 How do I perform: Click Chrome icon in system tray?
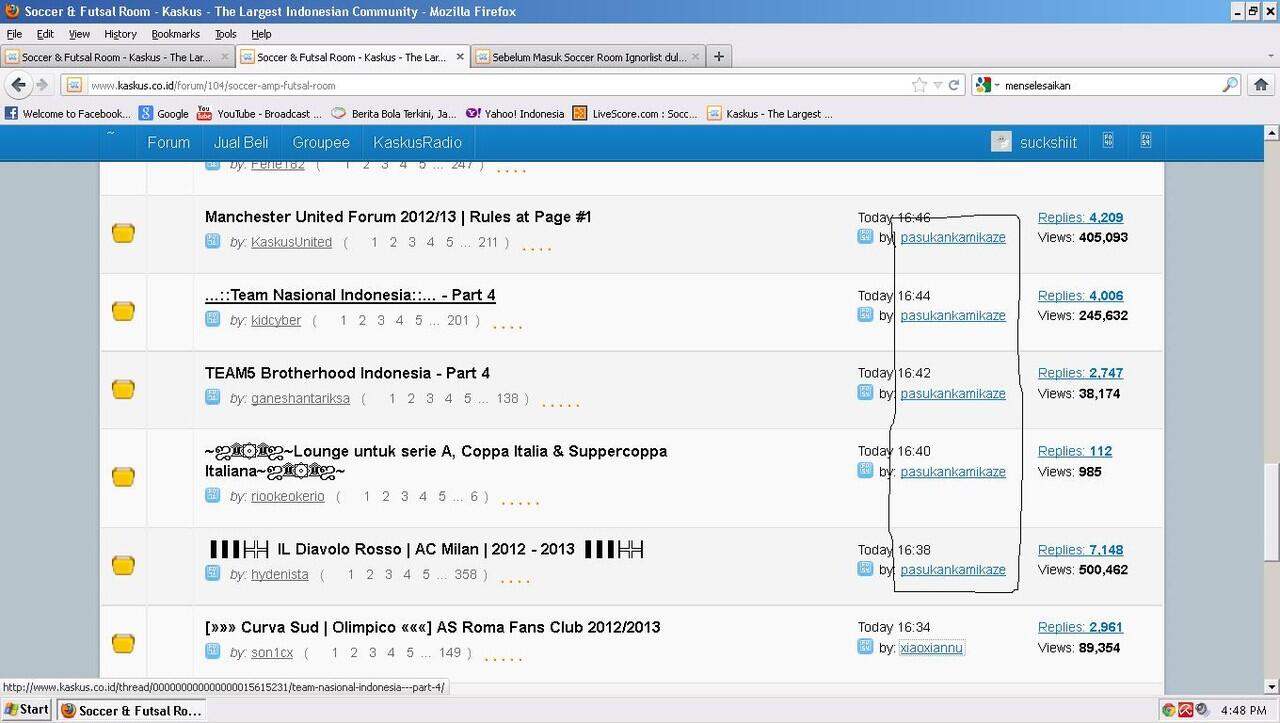(x=1167, y=710)
